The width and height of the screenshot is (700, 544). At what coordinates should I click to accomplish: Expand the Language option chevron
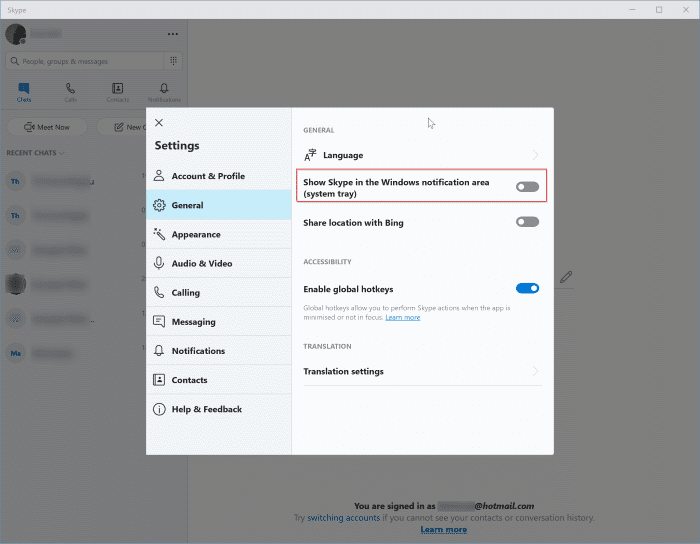click(x=535, y=155)
